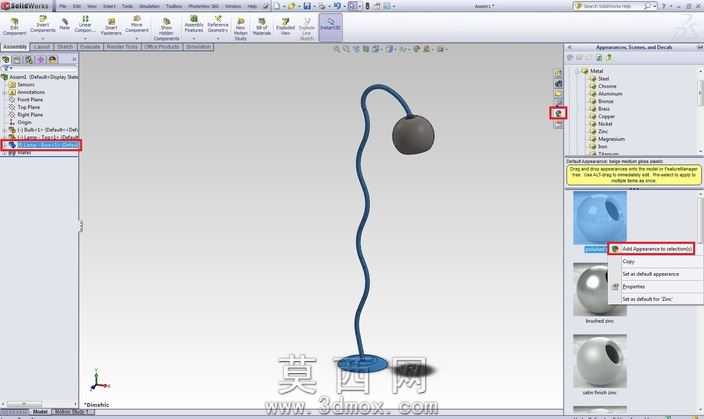The image size is (704, 419).
Task: Select the Steel appearance folder
Action: 603,79
